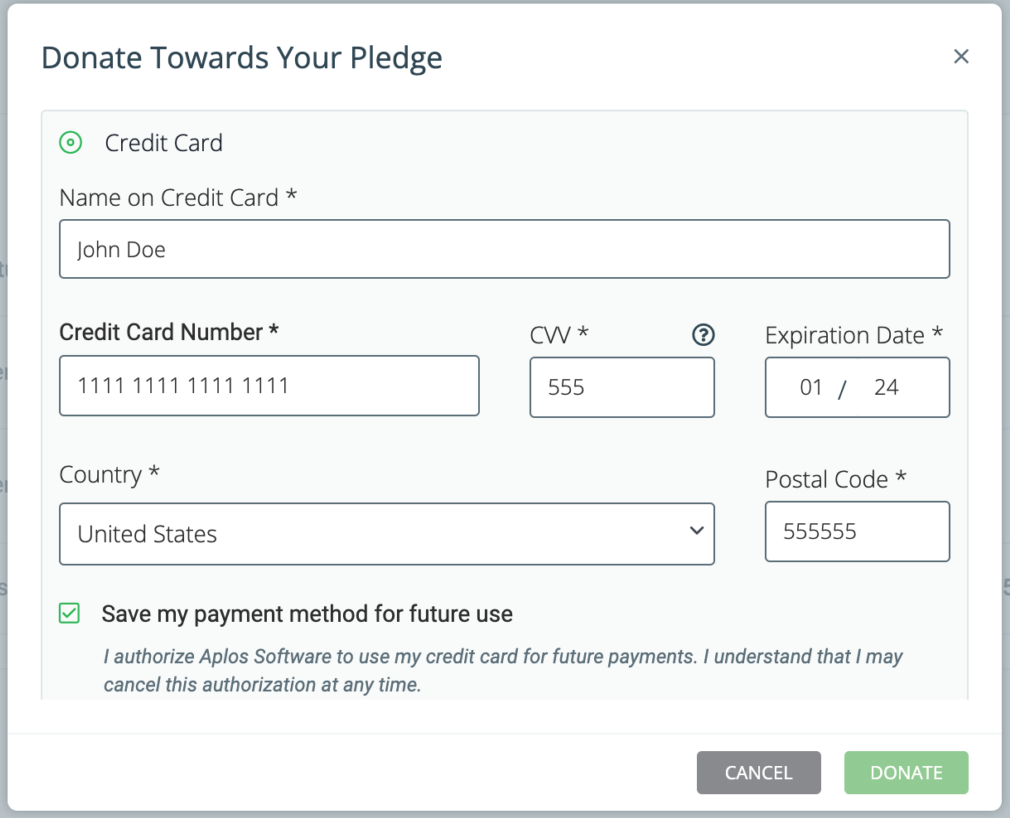
Task: Click the "Save my payment method" label text
Action: tap(307, 614)
